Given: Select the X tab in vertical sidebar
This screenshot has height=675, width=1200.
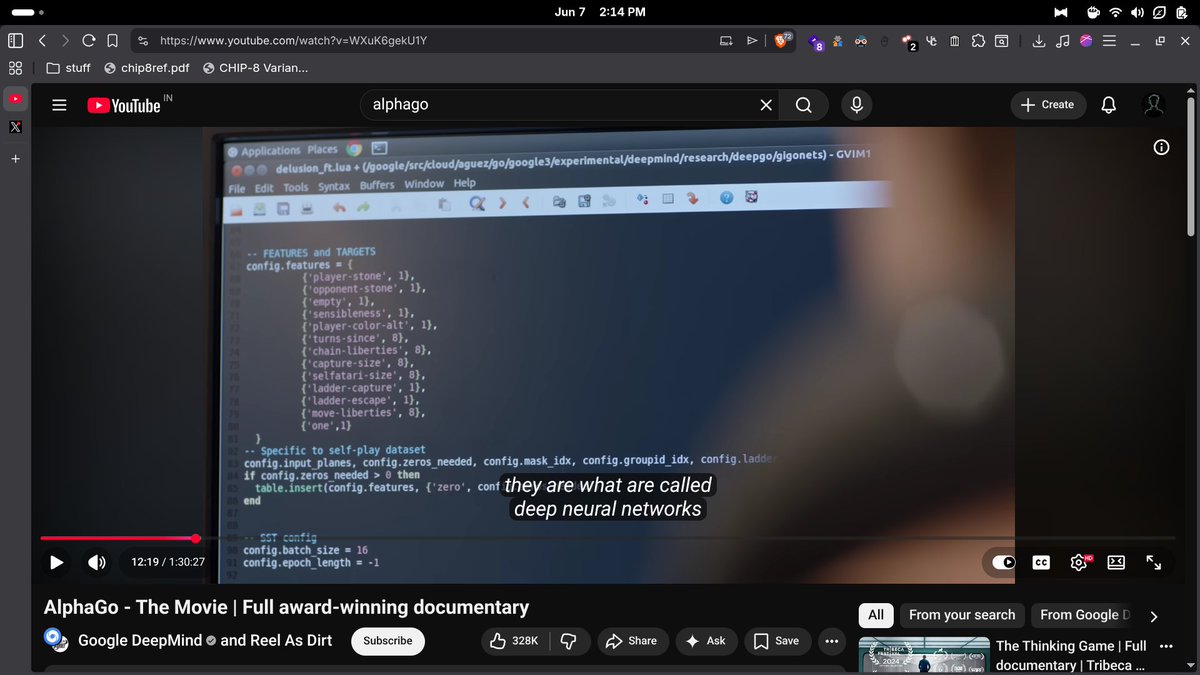Looking at the screenshot, I should 15,127.
